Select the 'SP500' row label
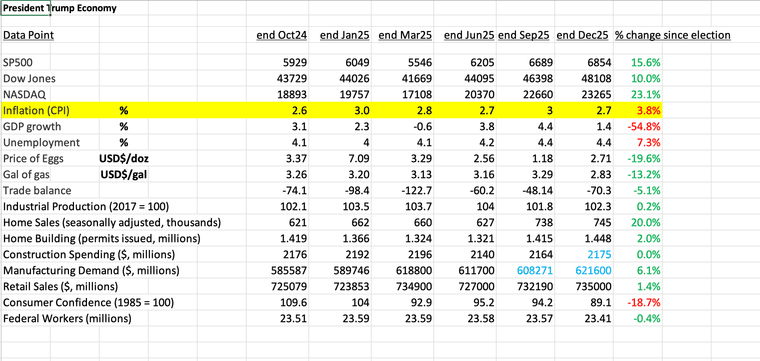760x361 pixels. pos(18,63)
